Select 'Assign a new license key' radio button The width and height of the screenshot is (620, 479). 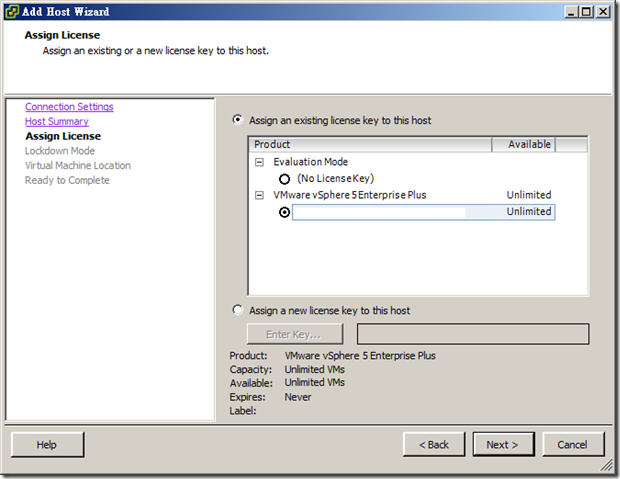[237, 310]
